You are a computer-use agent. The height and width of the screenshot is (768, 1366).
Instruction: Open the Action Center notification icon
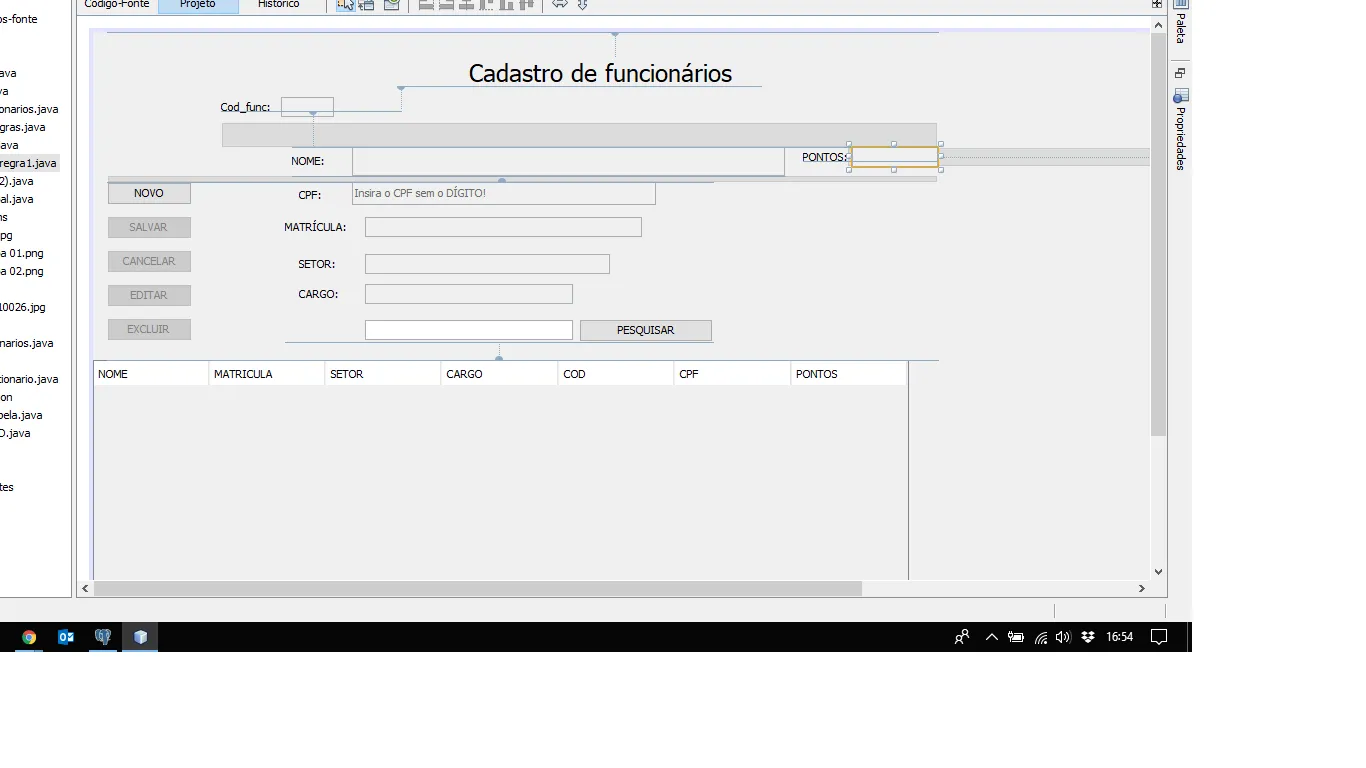pos(1159,637)
